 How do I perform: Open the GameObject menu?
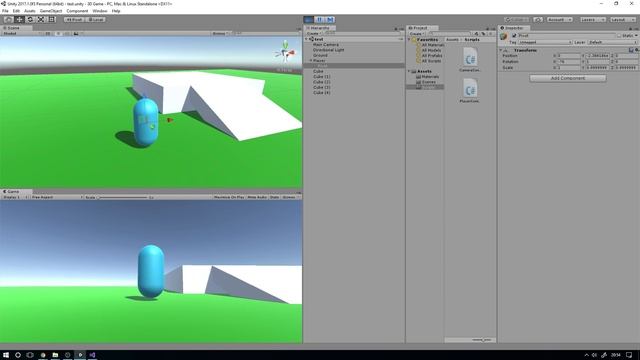click(51, 11)
